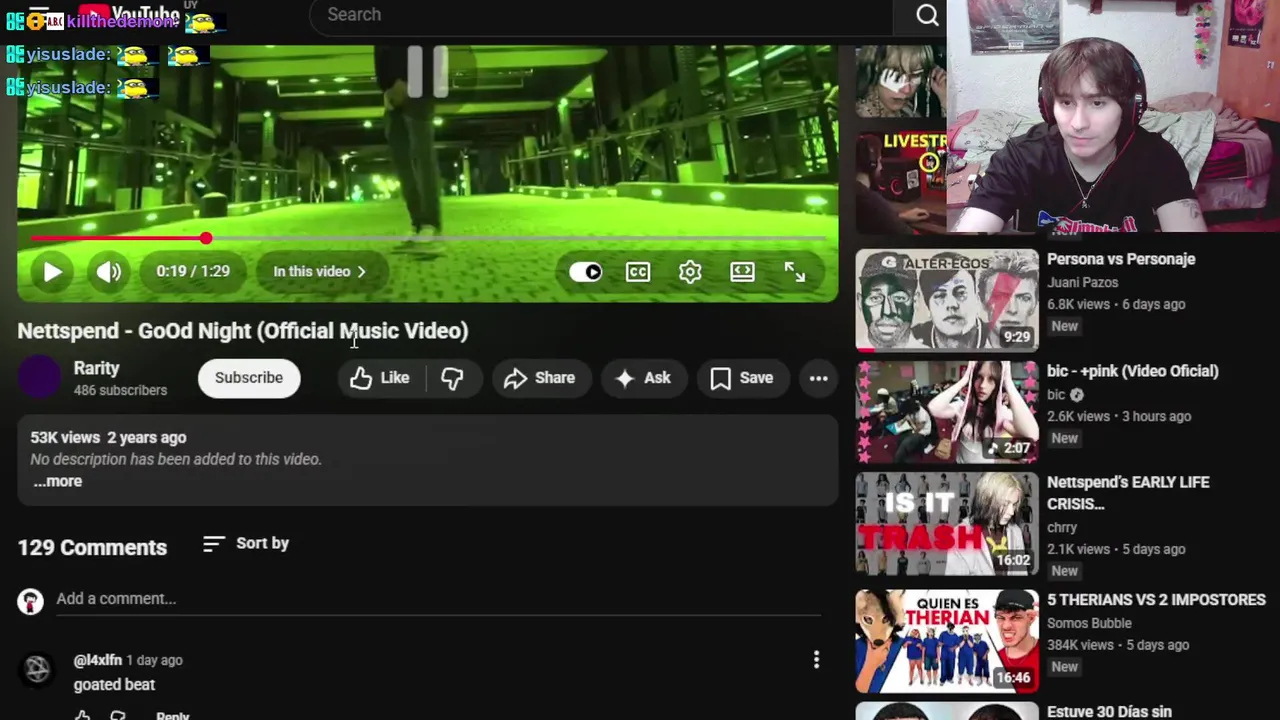The image size is (1280, 720).
Task: Open the @l4xlfn username link
Action: tap(98, 660)
